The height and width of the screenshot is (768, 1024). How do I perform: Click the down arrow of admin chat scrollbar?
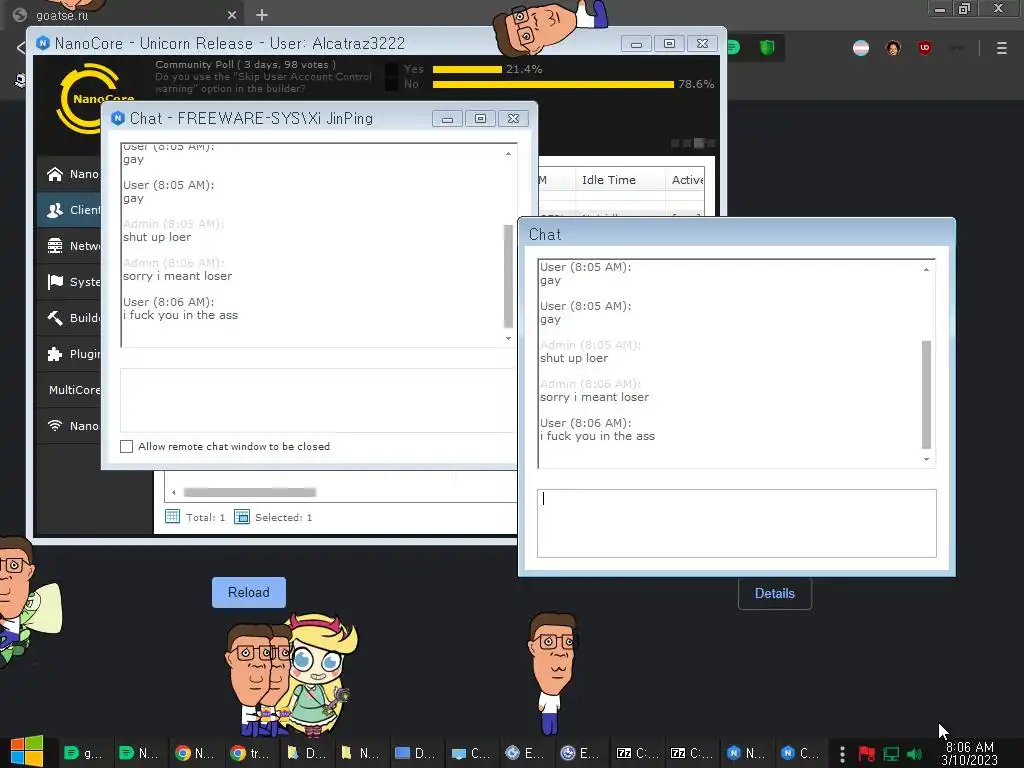[x=508, y=338]
